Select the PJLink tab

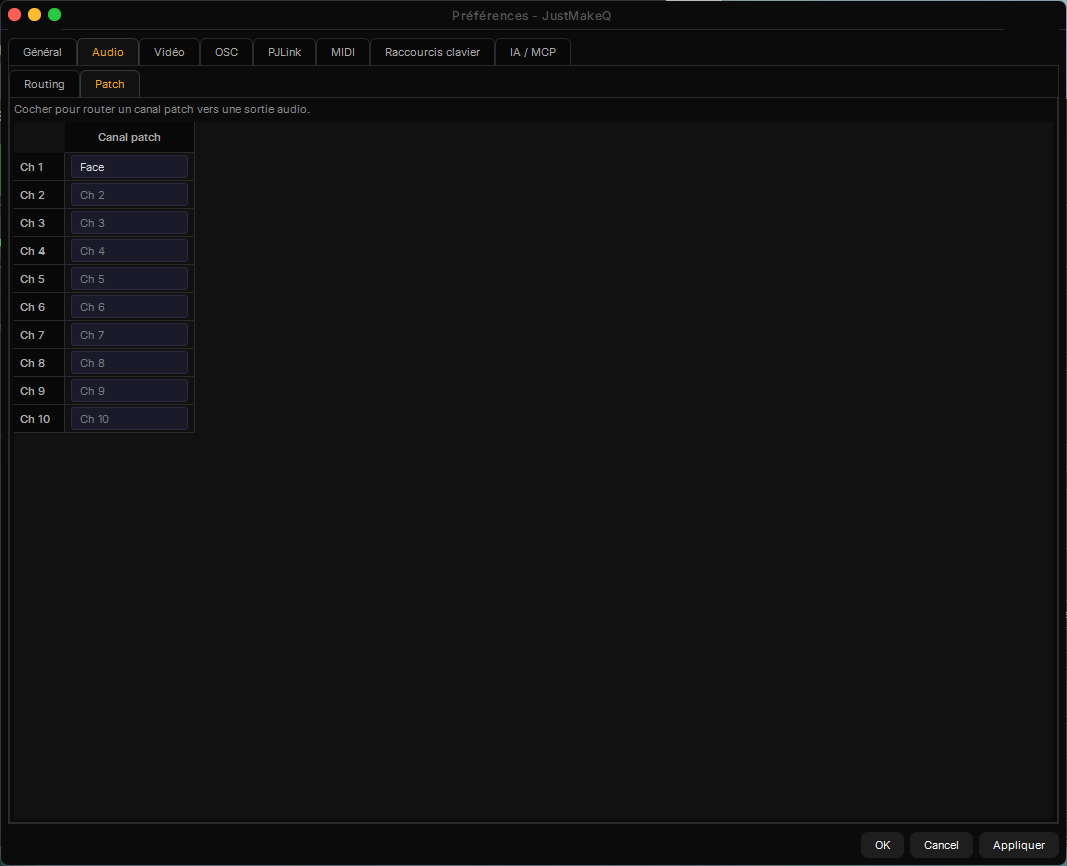[x=284, y=52]
